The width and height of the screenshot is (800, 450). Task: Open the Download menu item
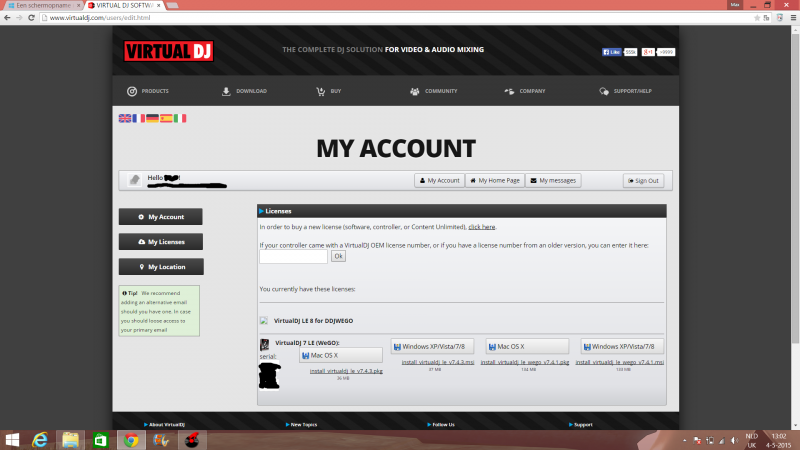(244, 91)
